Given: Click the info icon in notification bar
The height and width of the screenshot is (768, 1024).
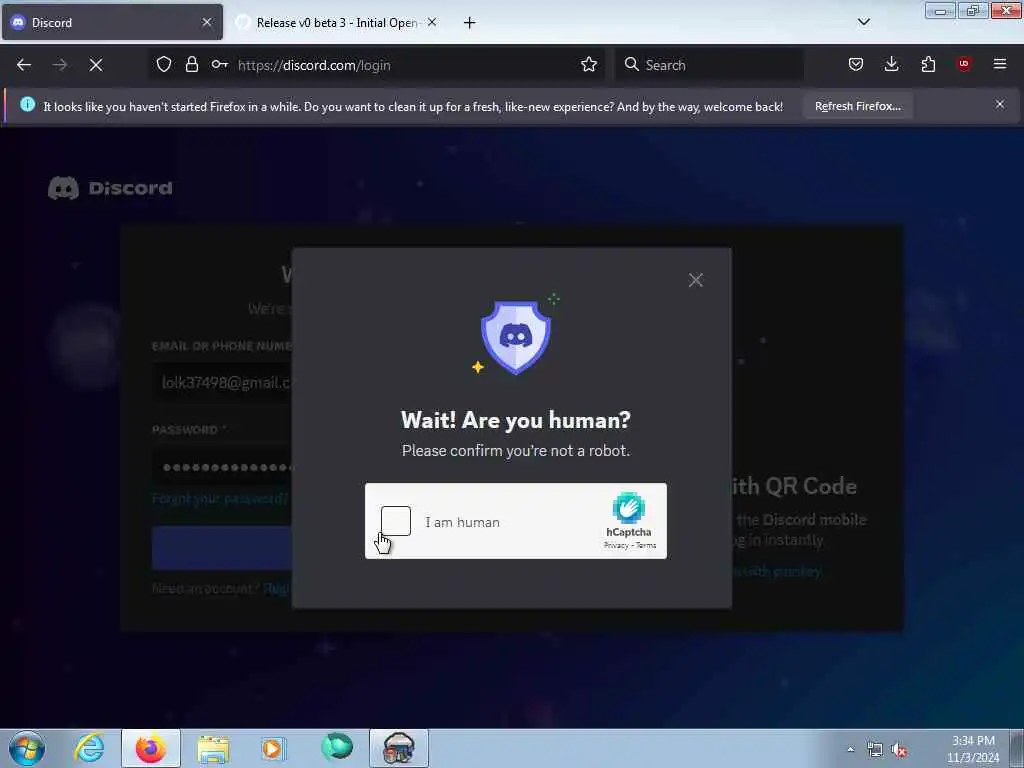Looking at the screenshot, I should tap(27, 104).
